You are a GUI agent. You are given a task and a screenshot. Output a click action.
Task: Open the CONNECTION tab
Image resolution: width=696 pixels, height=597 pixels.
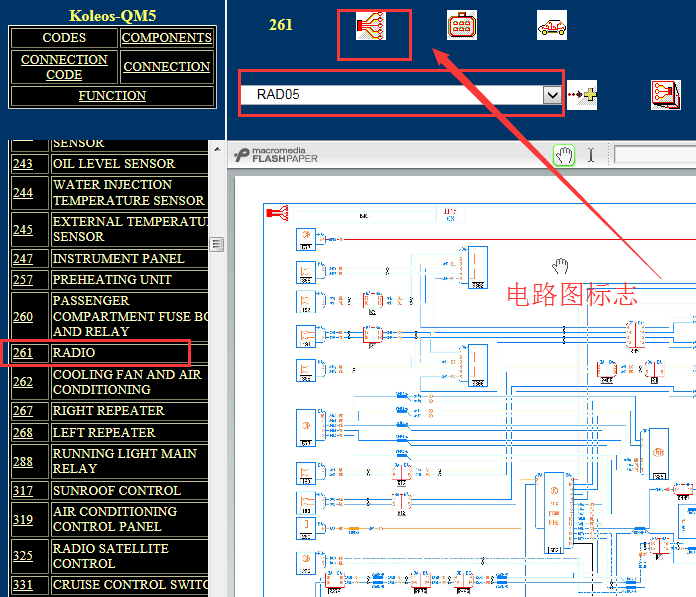(x=167, y=67)
